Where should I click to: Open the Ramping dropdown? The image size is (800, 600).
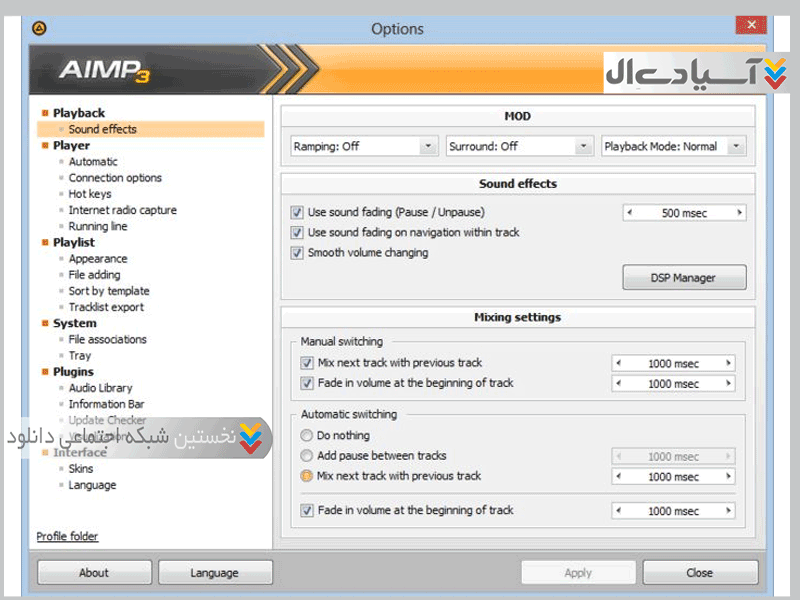[x=365, y=146]
